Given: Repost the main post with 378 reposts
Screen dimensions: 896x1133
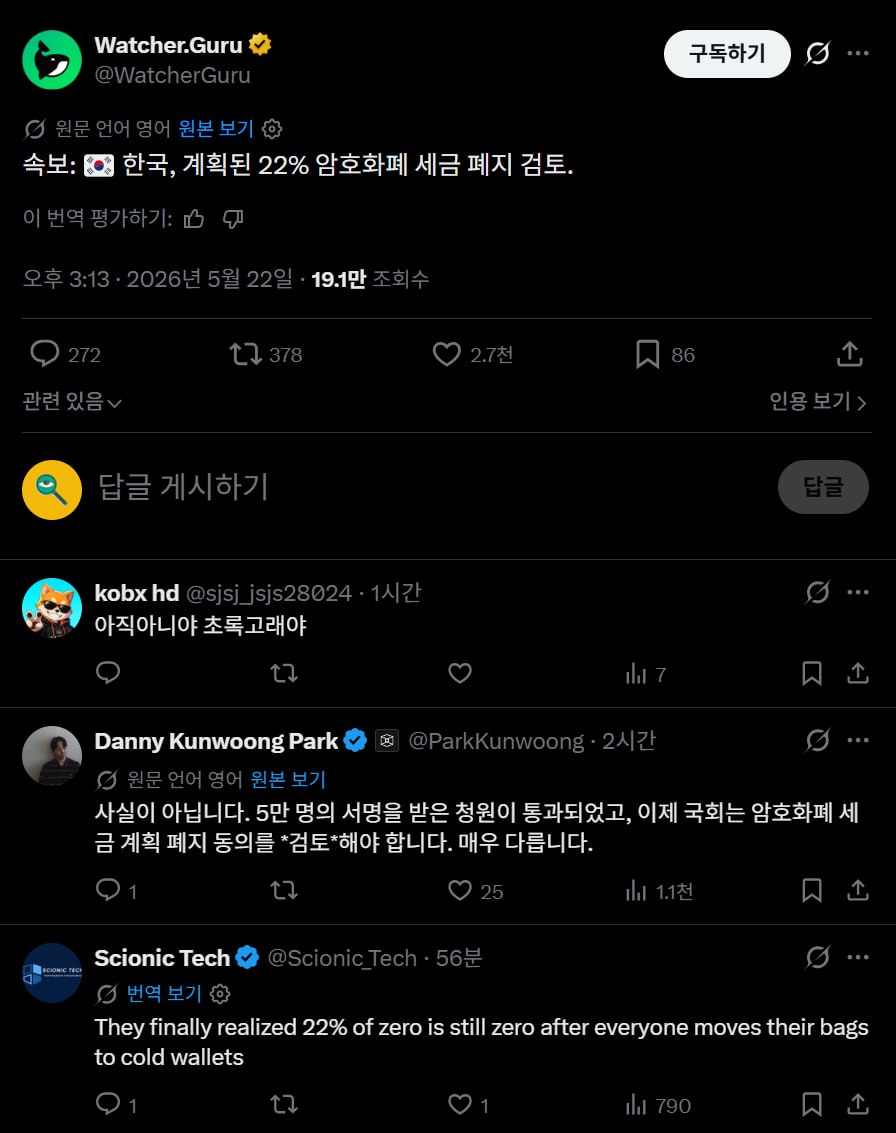Looking at the screenshot, I should pyautogui.click(x=266, y=355).
